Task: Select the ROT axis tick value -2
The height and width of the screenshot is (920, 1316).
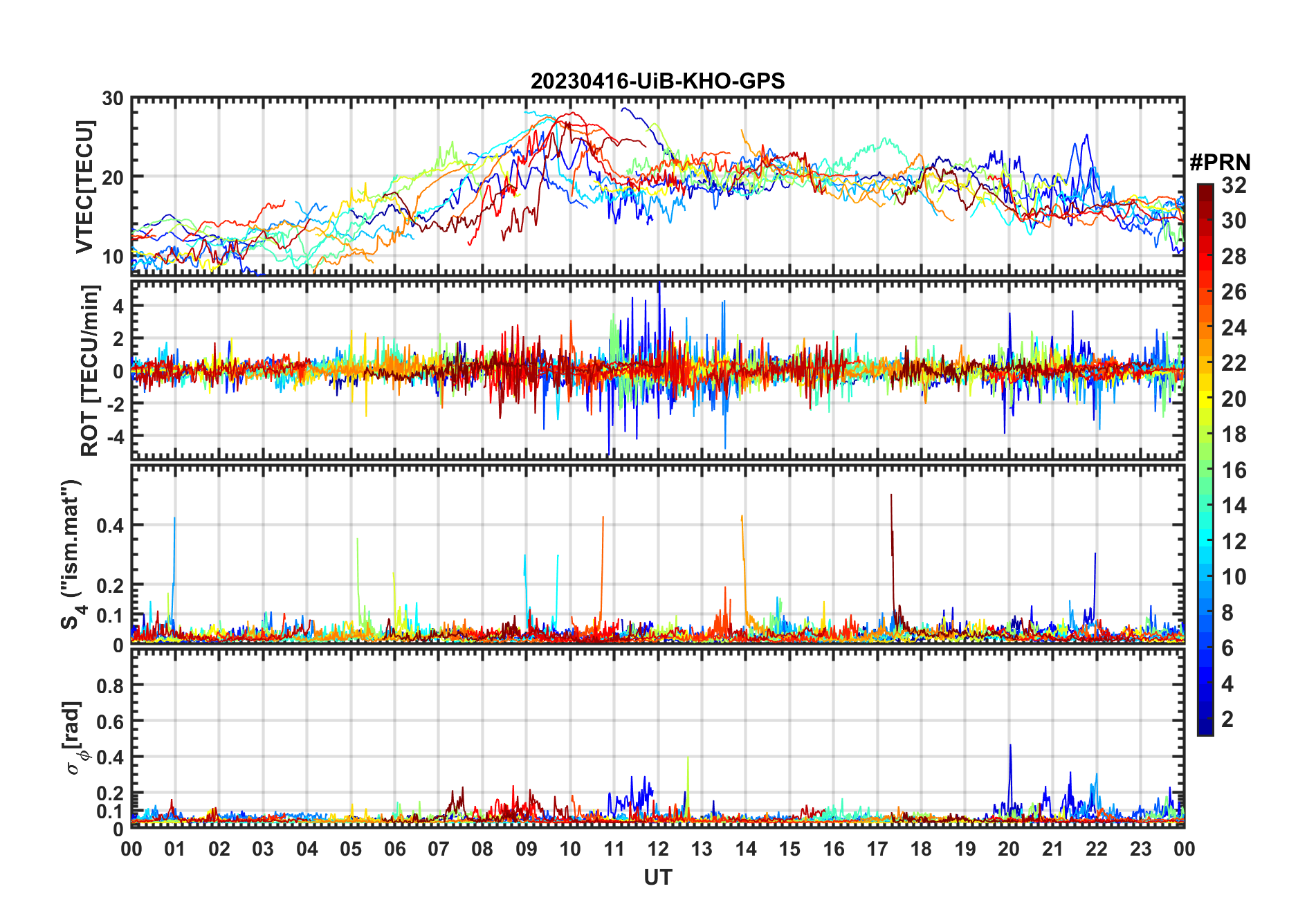Action: (115, 403)
